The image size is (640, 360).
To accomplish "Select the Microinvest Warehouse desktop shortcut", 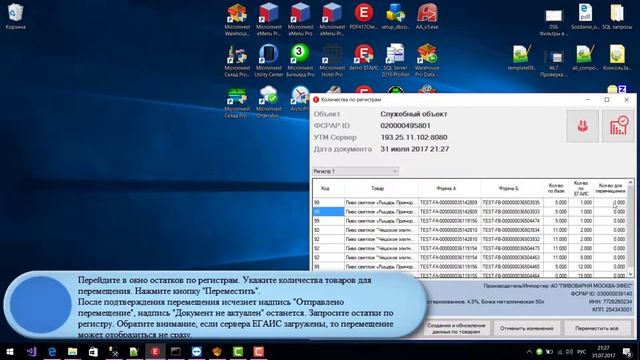I will tap(237, 19).
